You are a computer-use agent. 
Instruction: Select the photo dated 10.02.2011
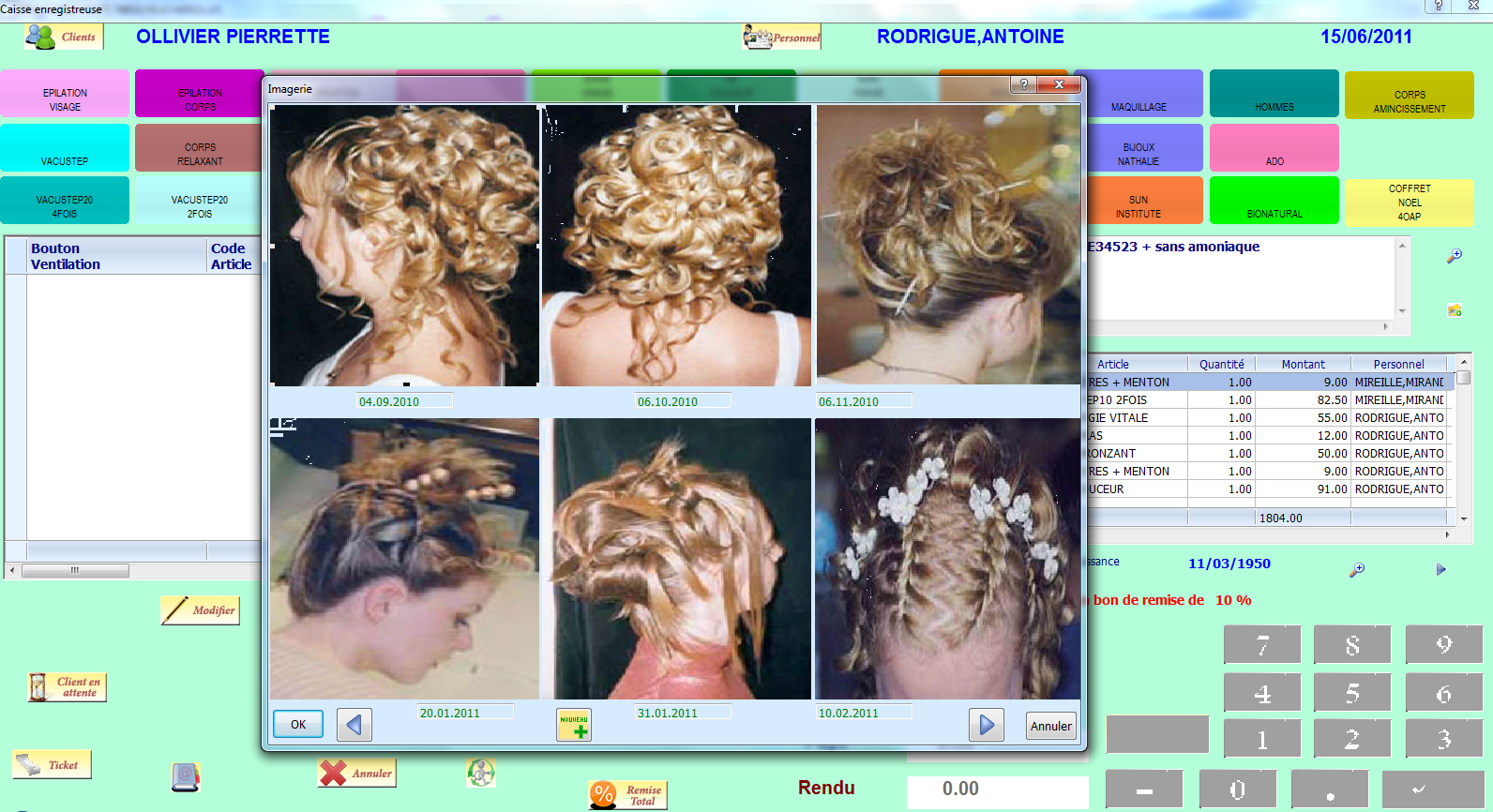pyautogui.click(x=947, y=559)
